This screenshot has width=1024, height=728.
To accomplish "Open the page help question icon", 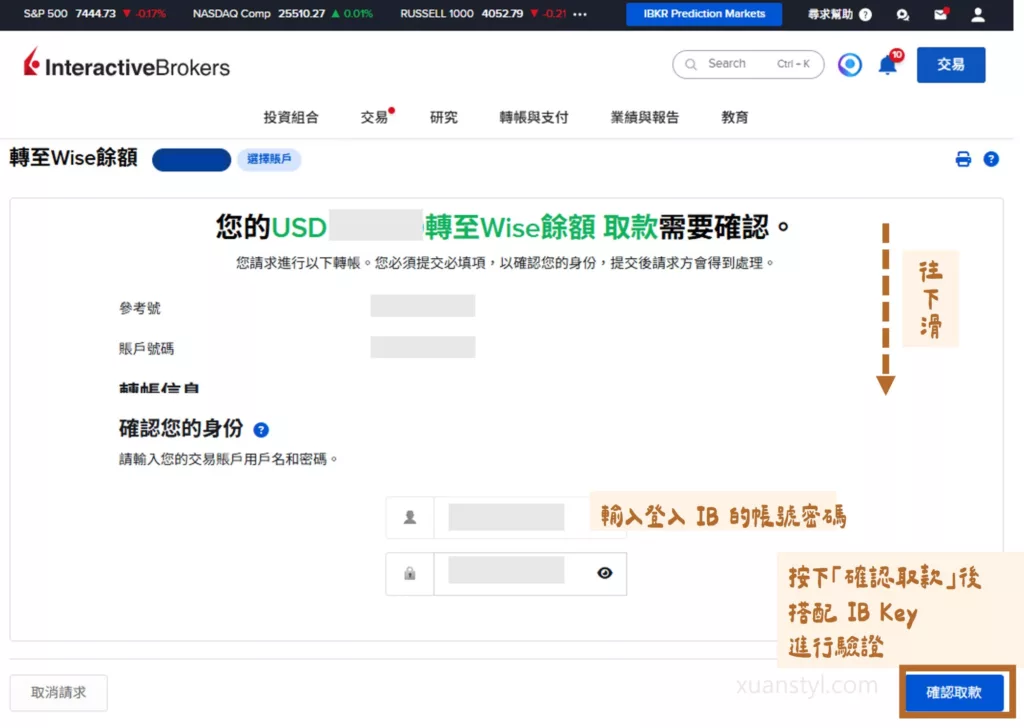I will pos(991,159).
